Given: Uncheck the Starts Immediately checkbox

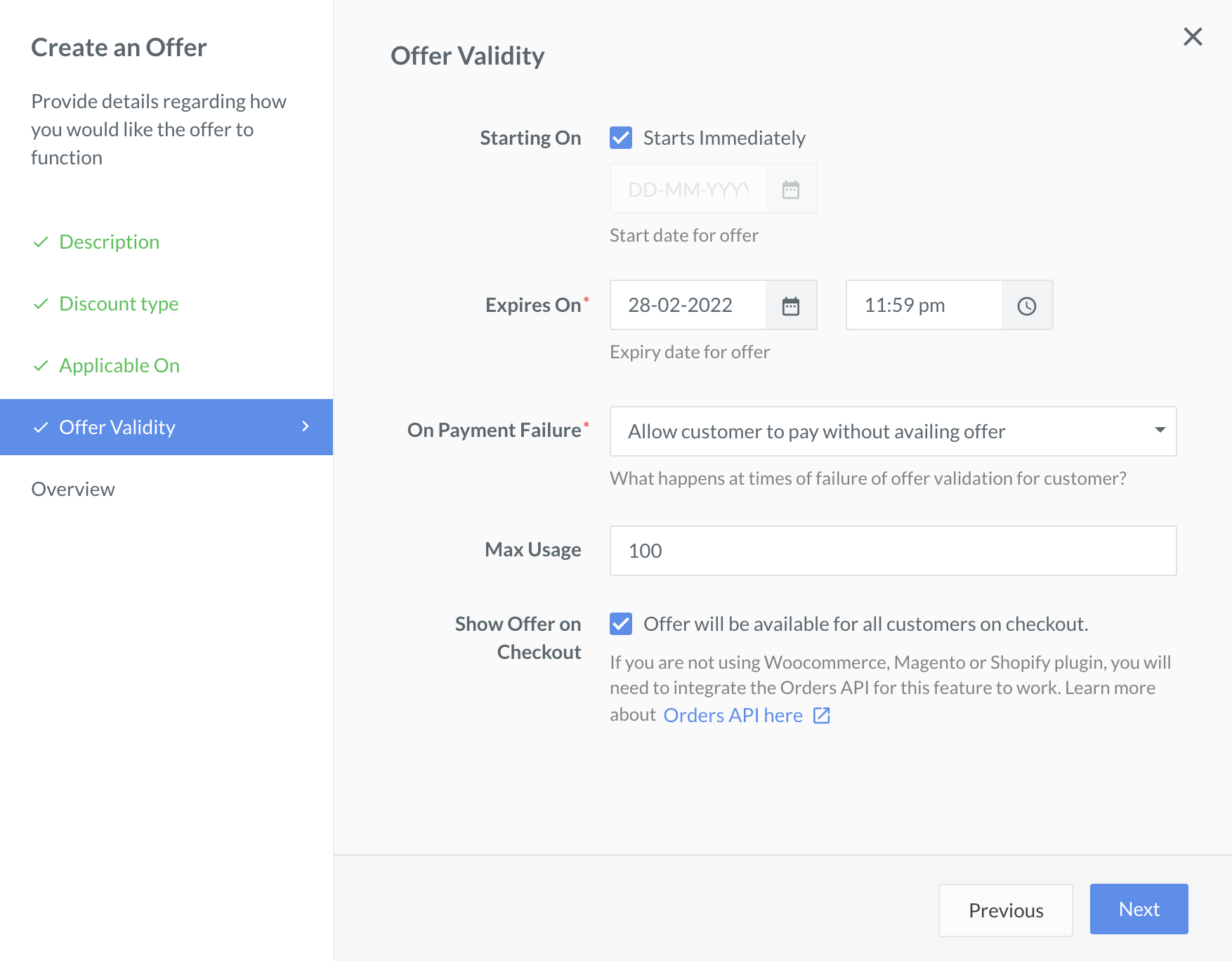Looking at the screenshot, I should 621,138.
